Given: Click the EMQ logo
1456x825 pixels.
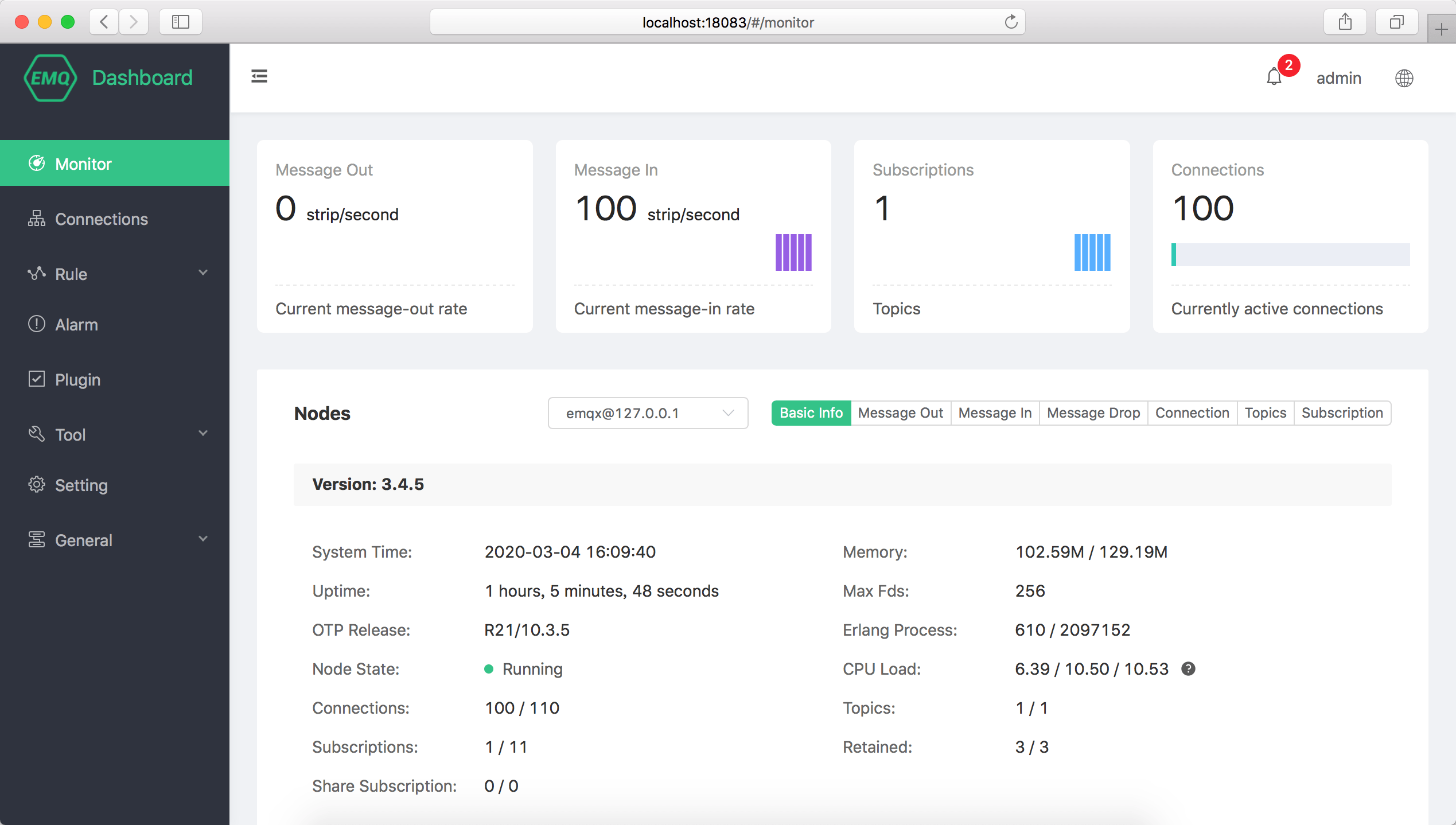Looking at the screenshot, I should coord(50,78).
